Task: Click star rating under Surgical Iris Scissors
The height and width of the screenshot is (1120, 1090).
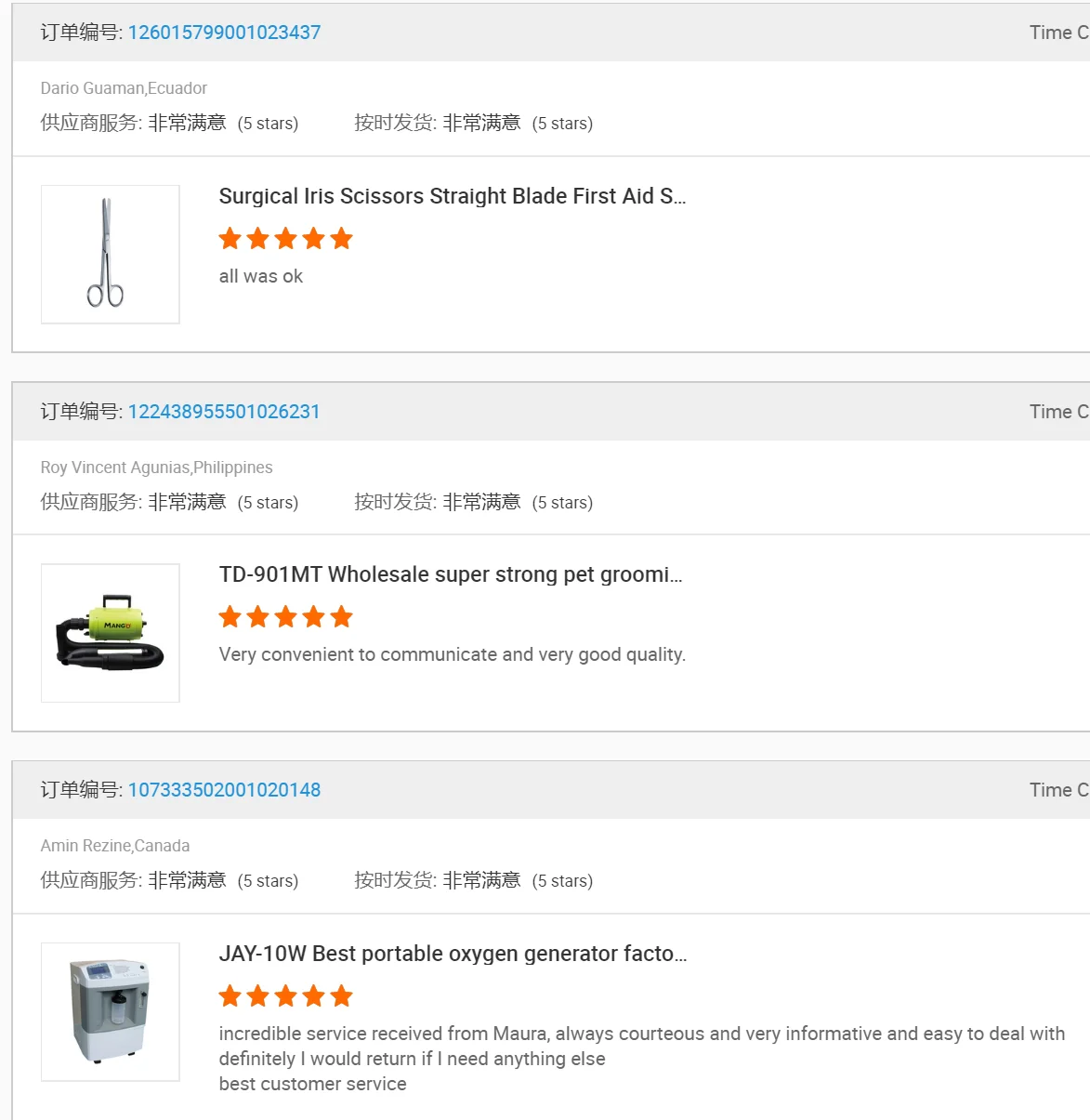Action: (x=286, y=239)
